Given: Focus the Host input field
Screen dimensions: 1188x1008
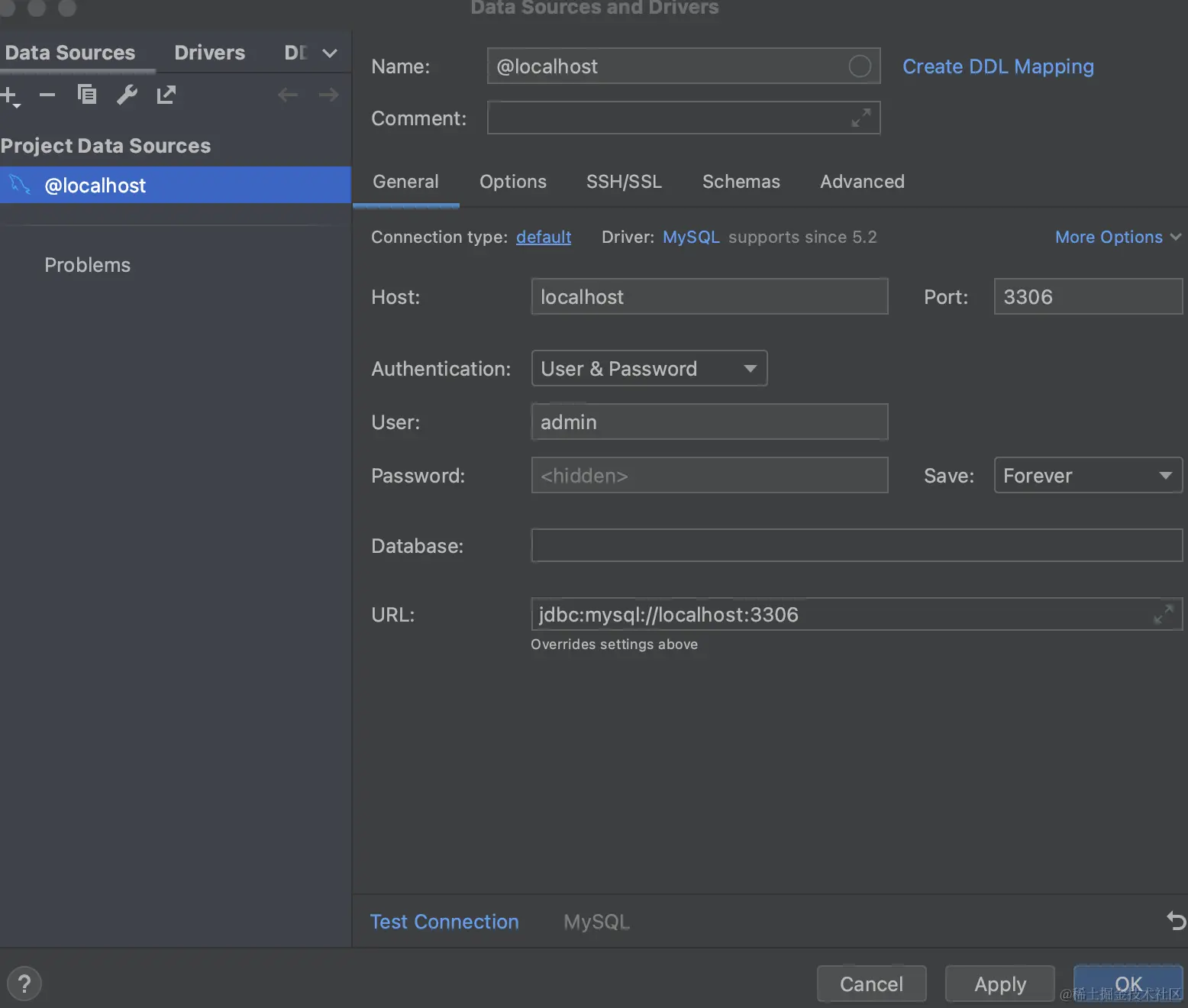Looking at the screenshot, I should (709, 296).
